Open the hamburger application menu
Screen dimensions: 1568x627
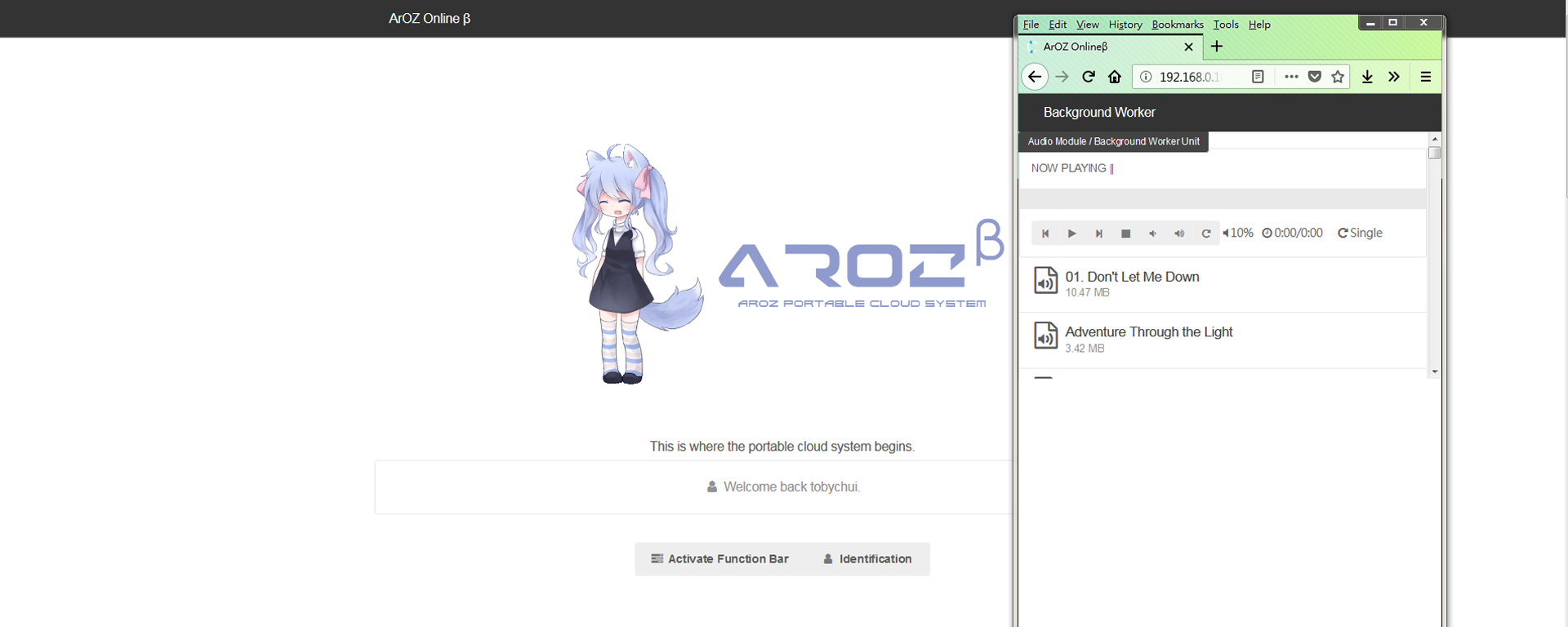pos(1426,77)
